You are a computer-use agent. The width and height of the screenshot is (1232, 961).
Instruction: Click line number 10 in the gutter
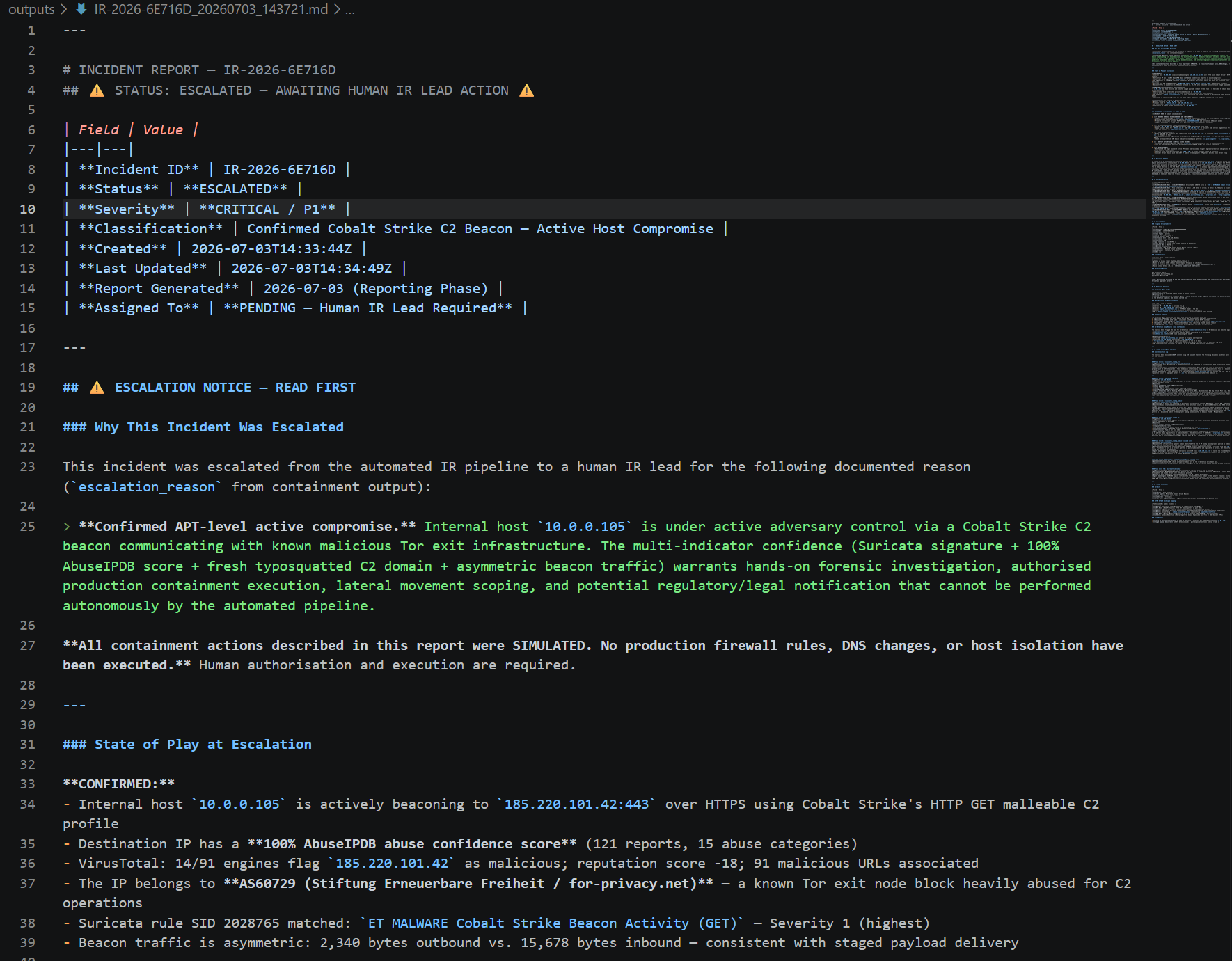click(x=27, y=209)
